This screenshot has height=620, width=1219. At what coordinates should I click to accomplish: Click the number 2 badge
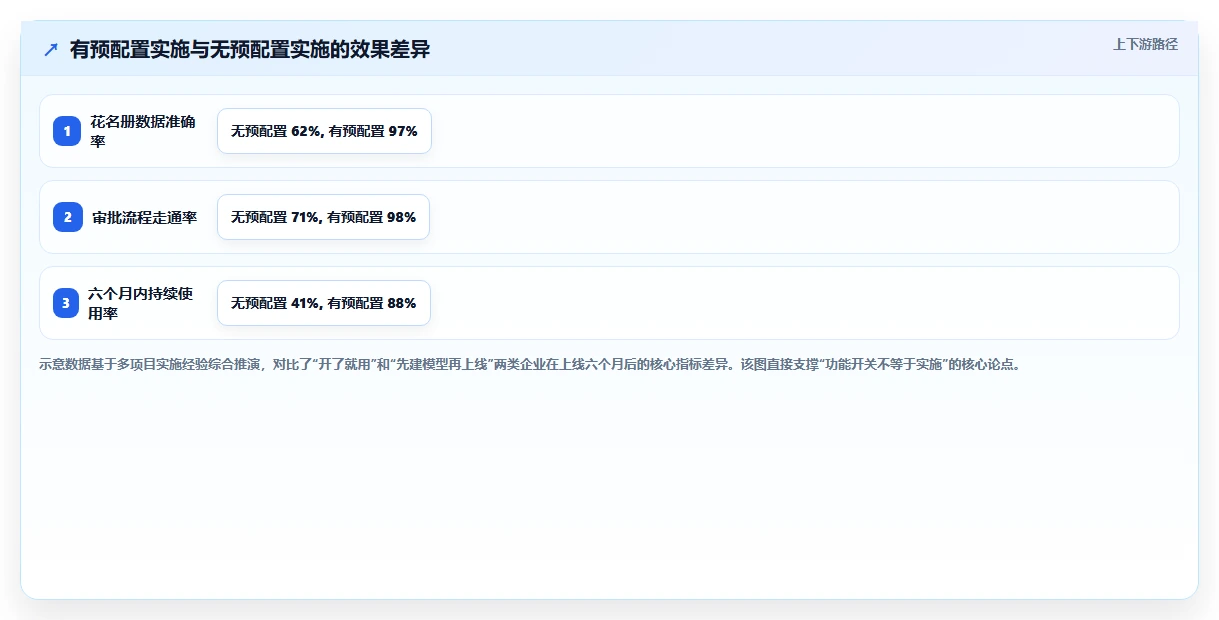(67, 217)
